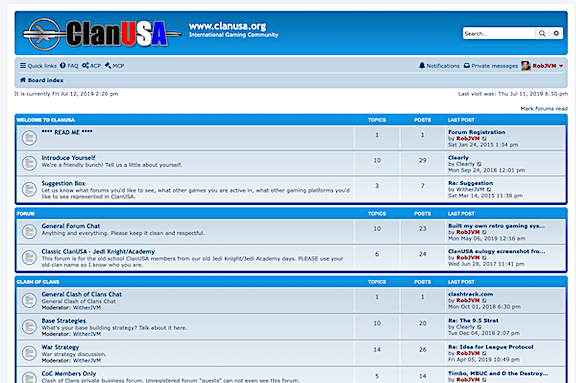View latest post icon in Introduce Yourself row
Screen dimensions: 576x383
tap(479, 164)
